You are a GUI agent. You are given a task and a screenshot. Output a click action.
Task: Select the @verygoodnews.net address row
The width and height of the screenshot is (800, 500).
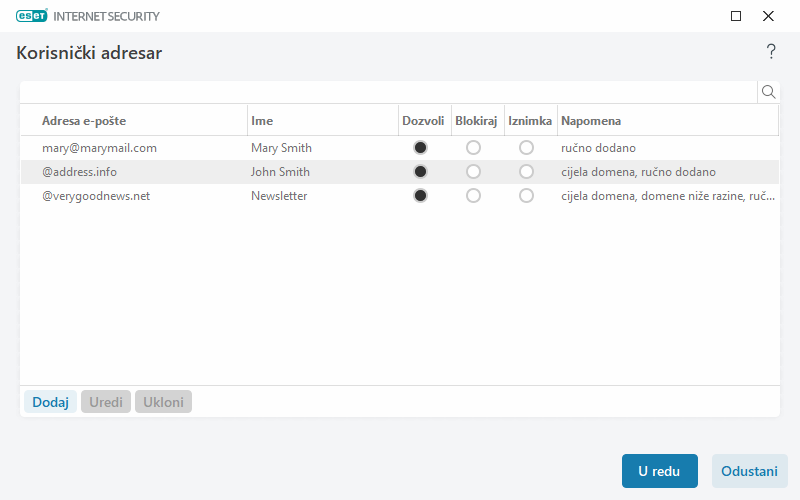96,196
